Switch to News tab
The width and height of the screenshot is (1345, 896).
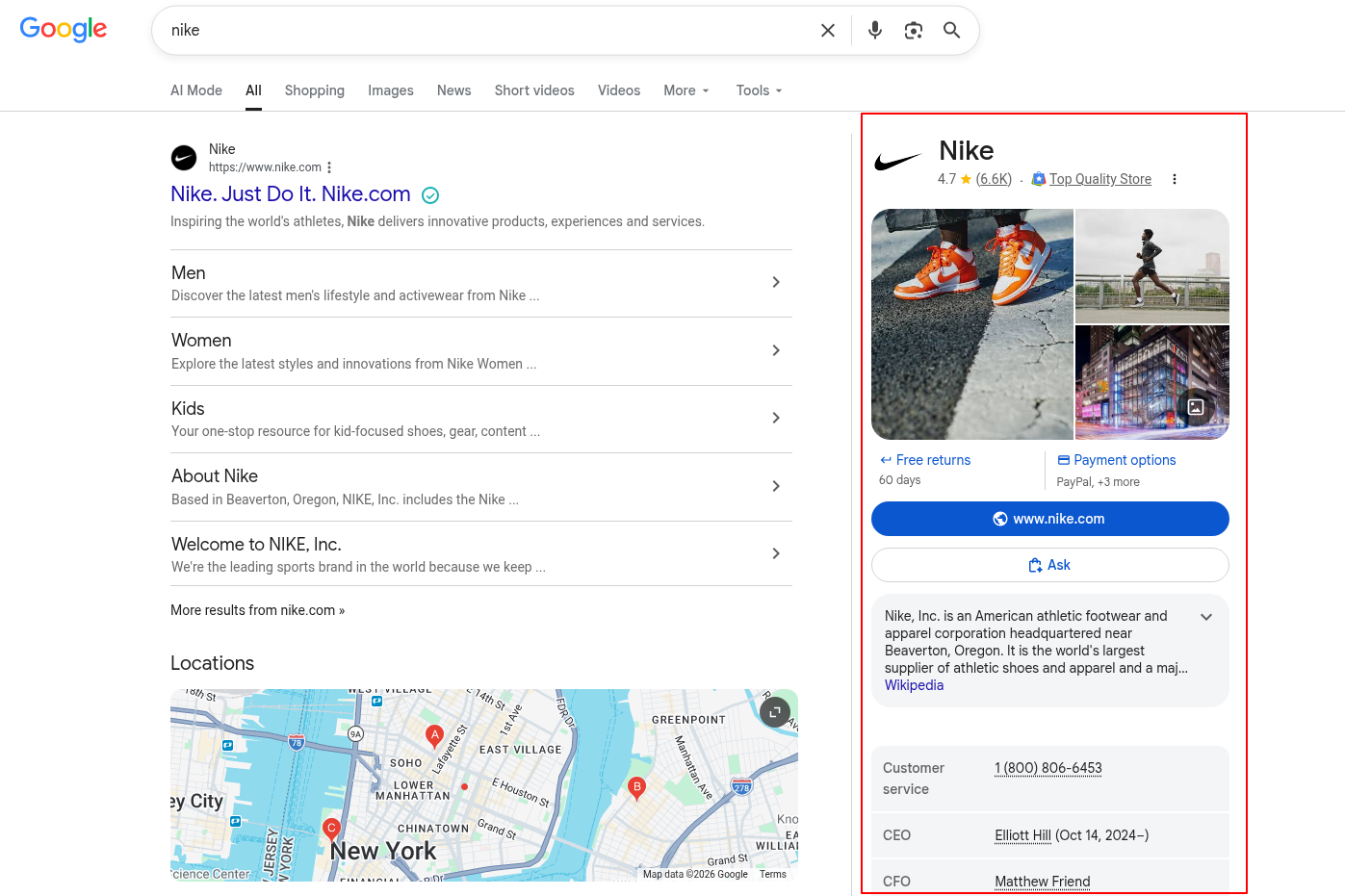pos(454,90)
